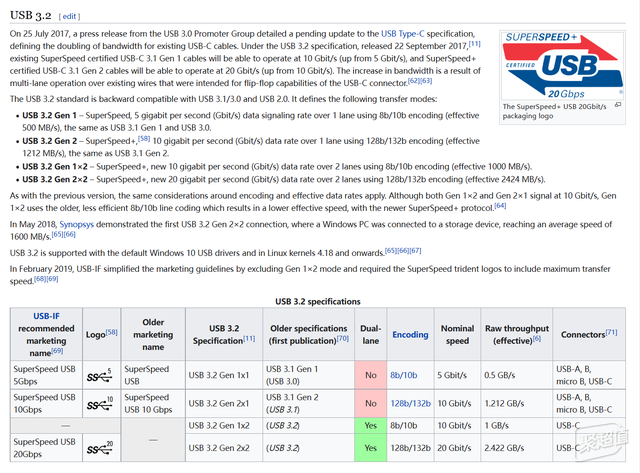Click 'USB 3.1 Gen 1 (USB 3.0)' cell
The height and width of the screenshot is (473, 640).
coord(309,375)
